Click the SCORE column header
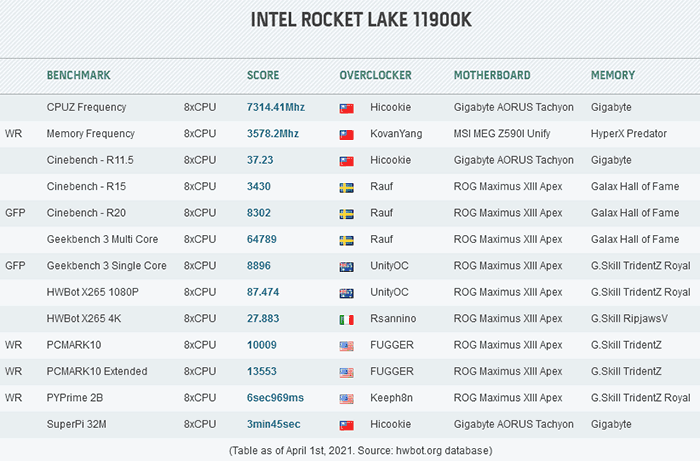Image resolution: width=700 pixels, height=461 pixels. (x=263, y=75)
